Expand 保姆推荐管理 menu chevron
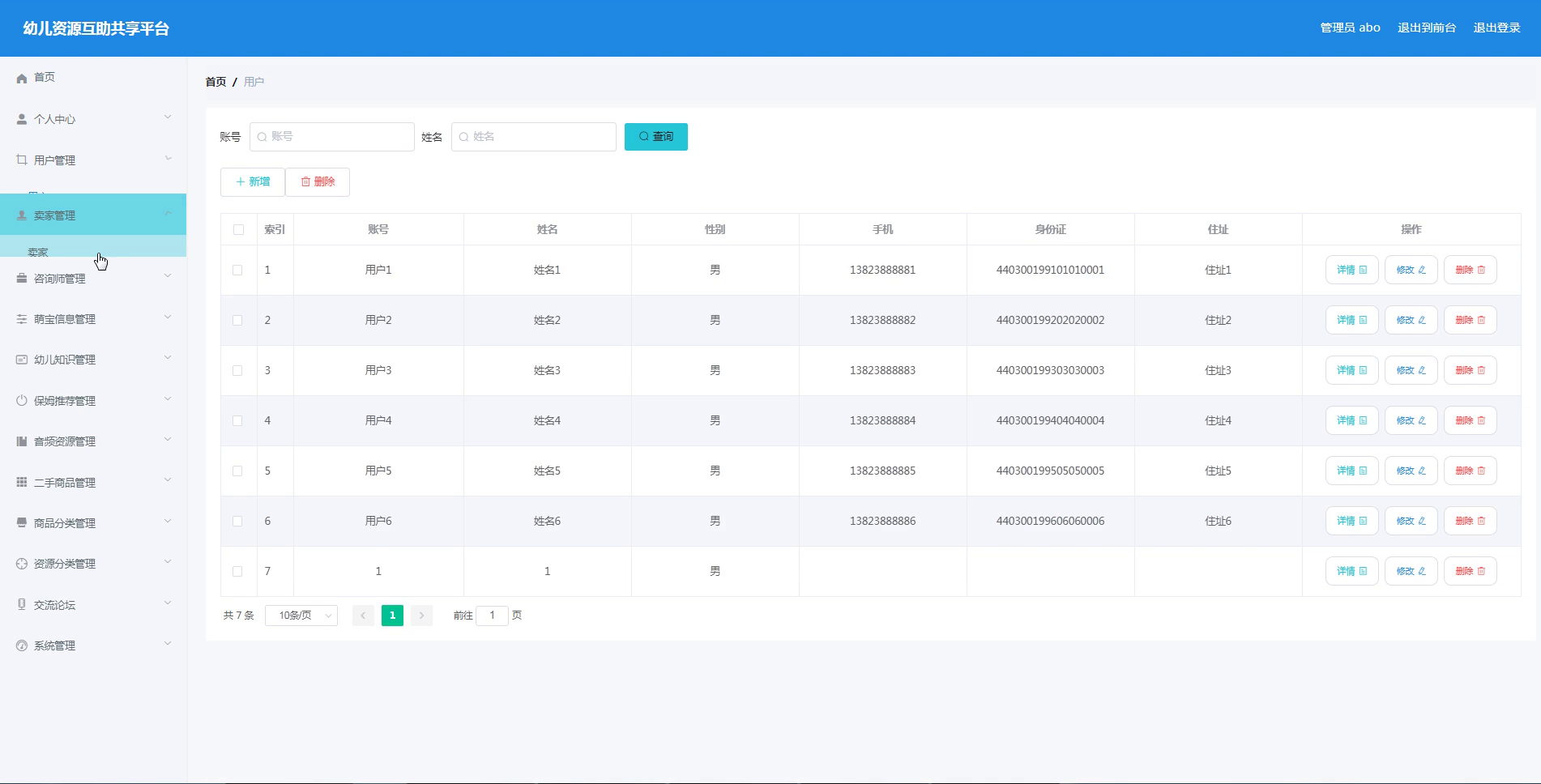The width and height of the screenshot is (1541, 784). coord(168,398)
